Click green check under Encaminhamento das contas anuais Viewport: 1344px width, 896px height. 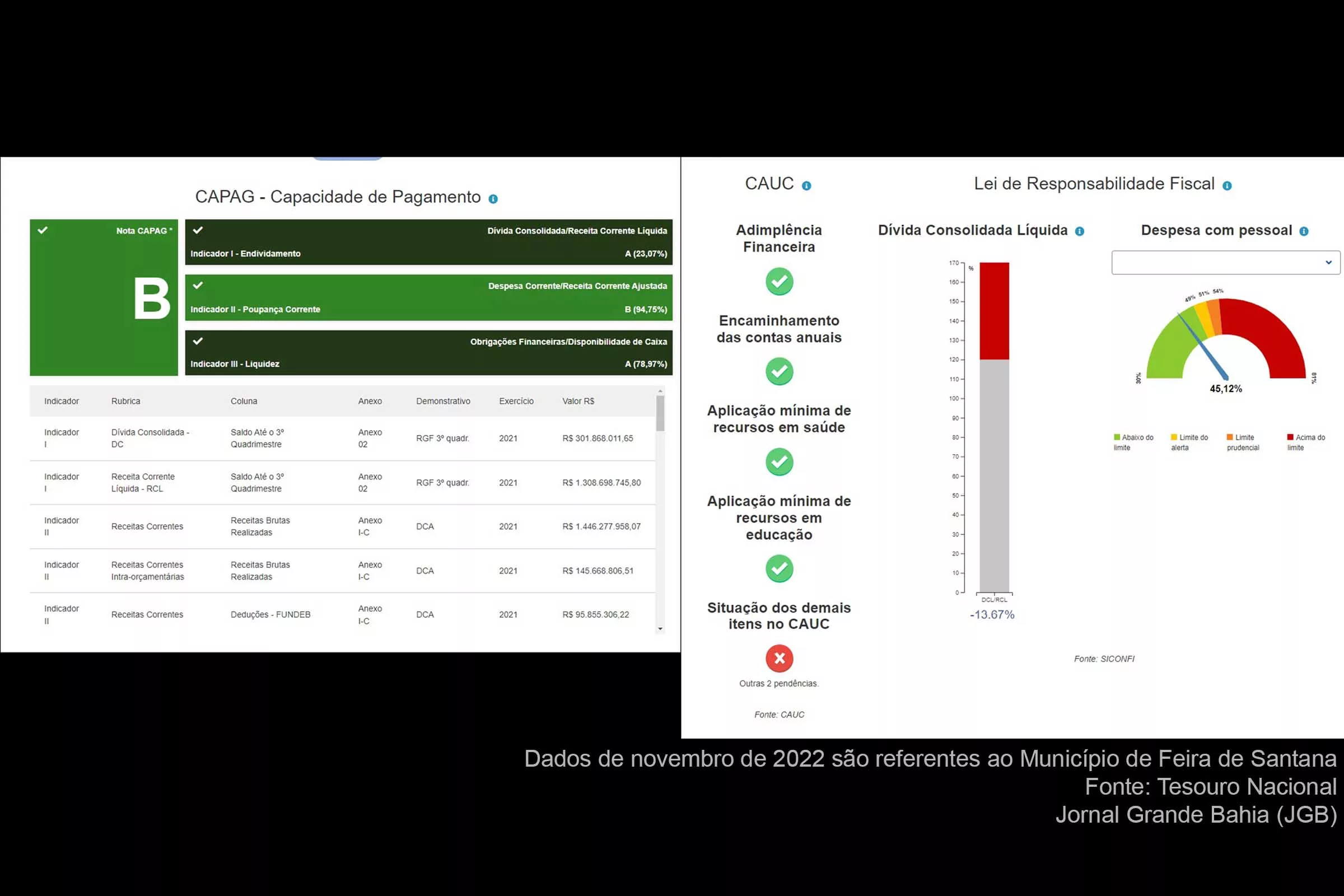coord(779,371)
